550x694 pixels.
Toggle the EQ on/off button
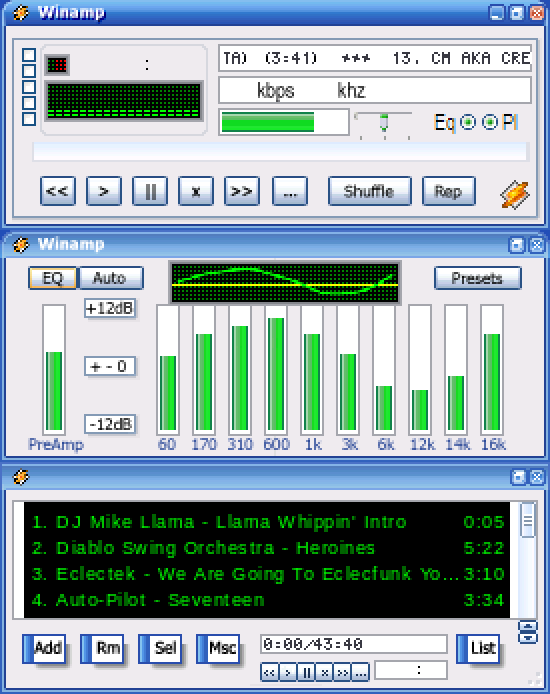pyautogui.click(x=53, y=278)
